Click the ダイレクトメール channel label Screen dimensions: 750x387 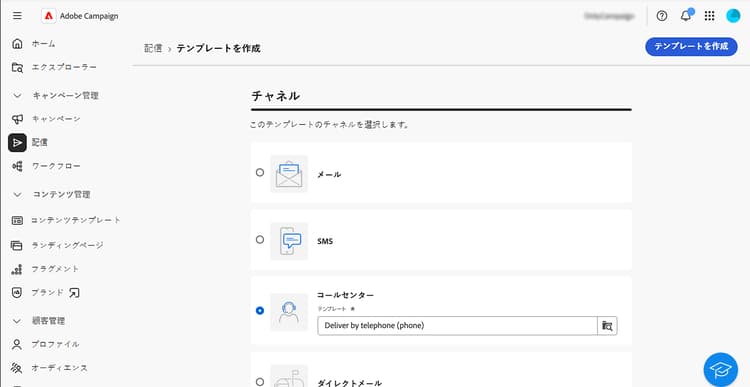click(350, 383)
